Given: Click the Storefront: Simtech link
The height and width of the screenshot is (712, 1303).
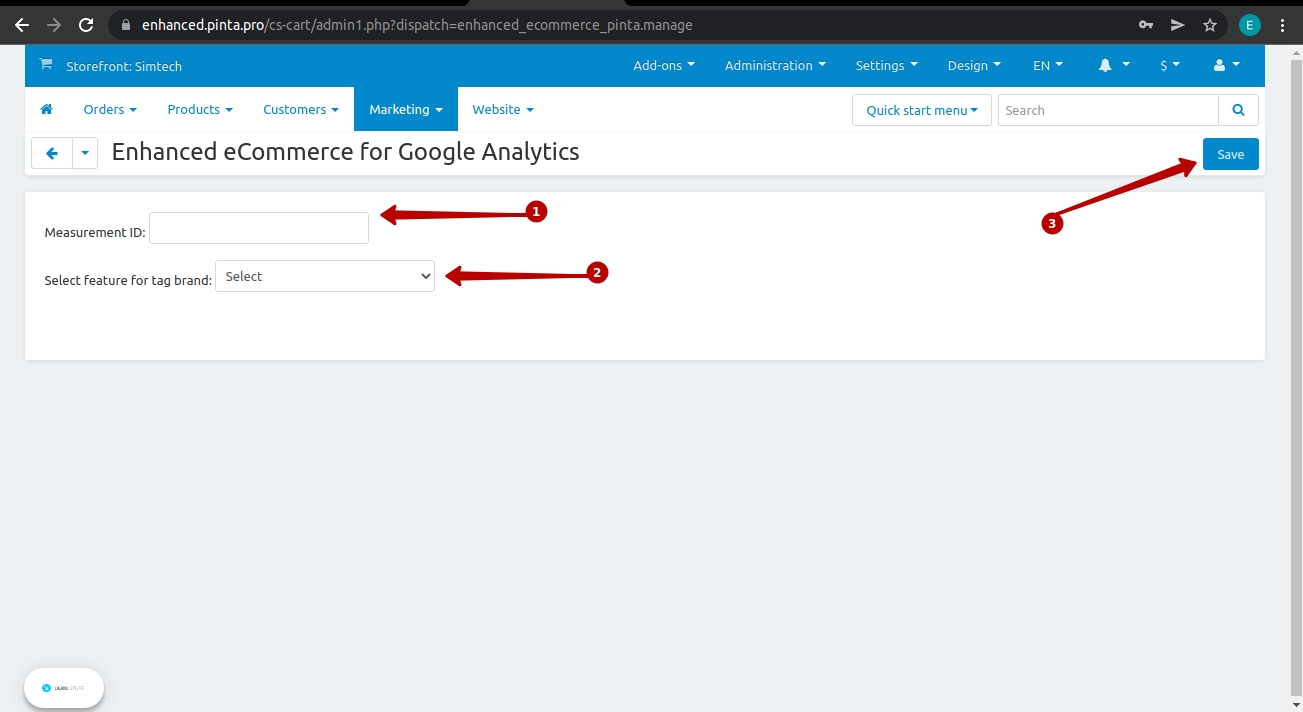Looking at the screenshot, I should 124,66.
